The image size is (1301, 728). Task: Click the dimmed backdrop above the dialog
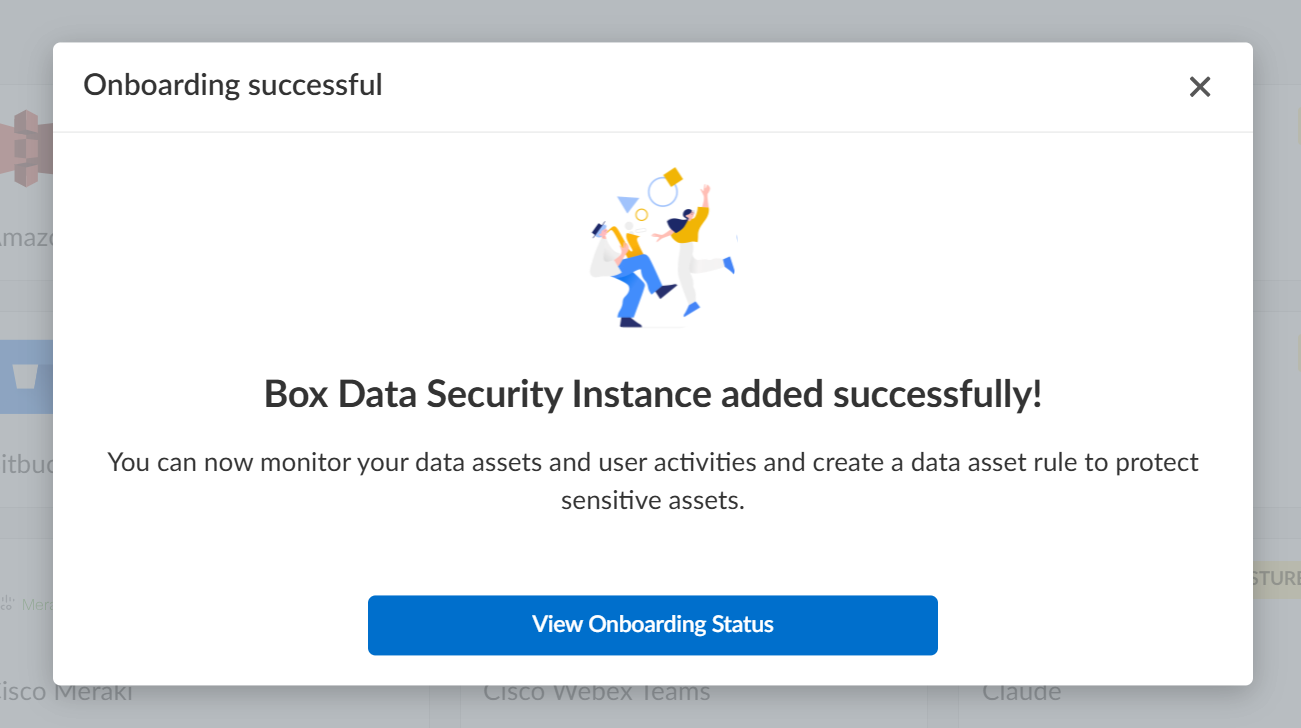650,20
